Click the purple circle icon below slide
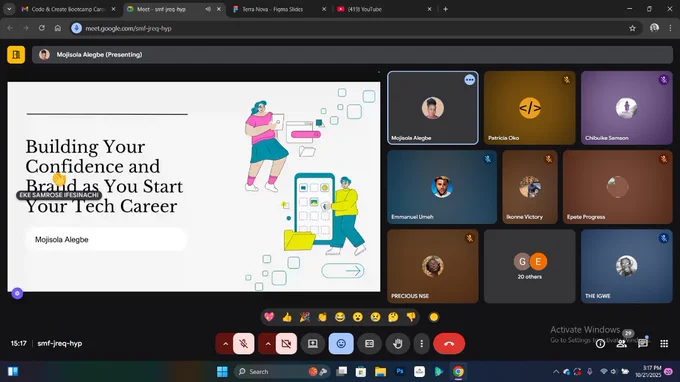 click(x=17, y=294)
